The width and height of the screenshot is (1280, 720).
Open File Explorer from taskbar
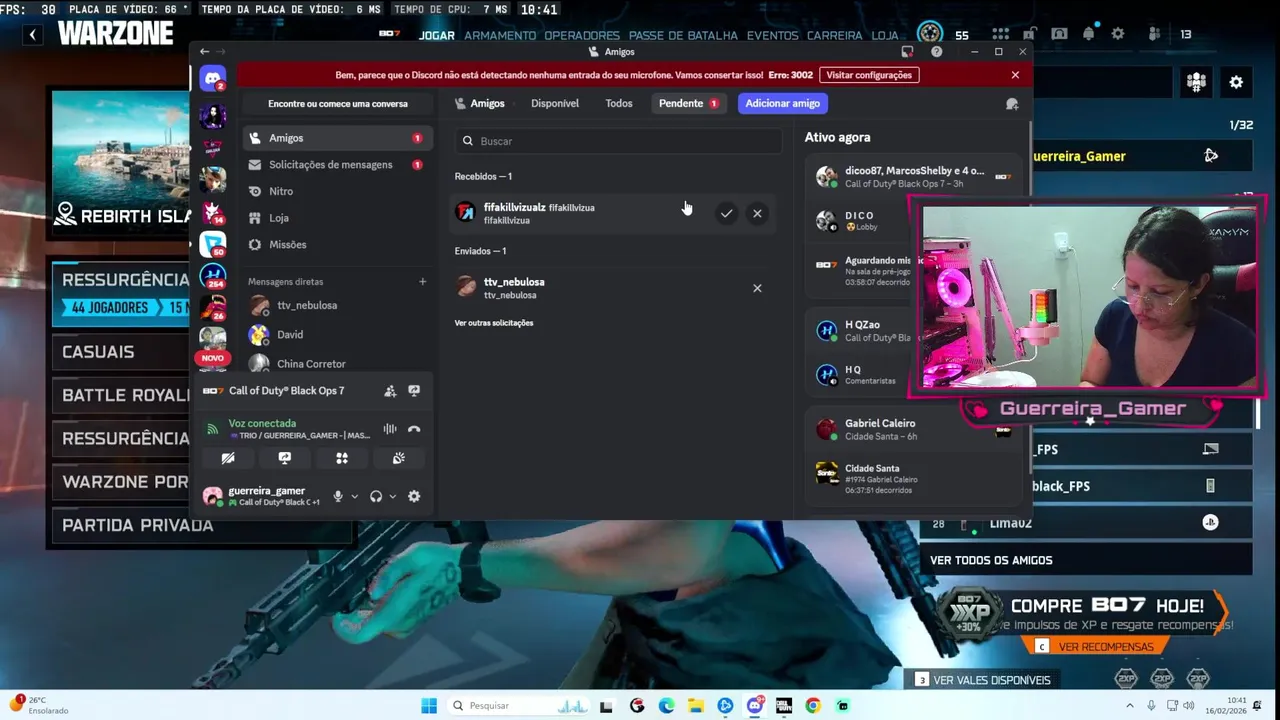coord(695,706)
